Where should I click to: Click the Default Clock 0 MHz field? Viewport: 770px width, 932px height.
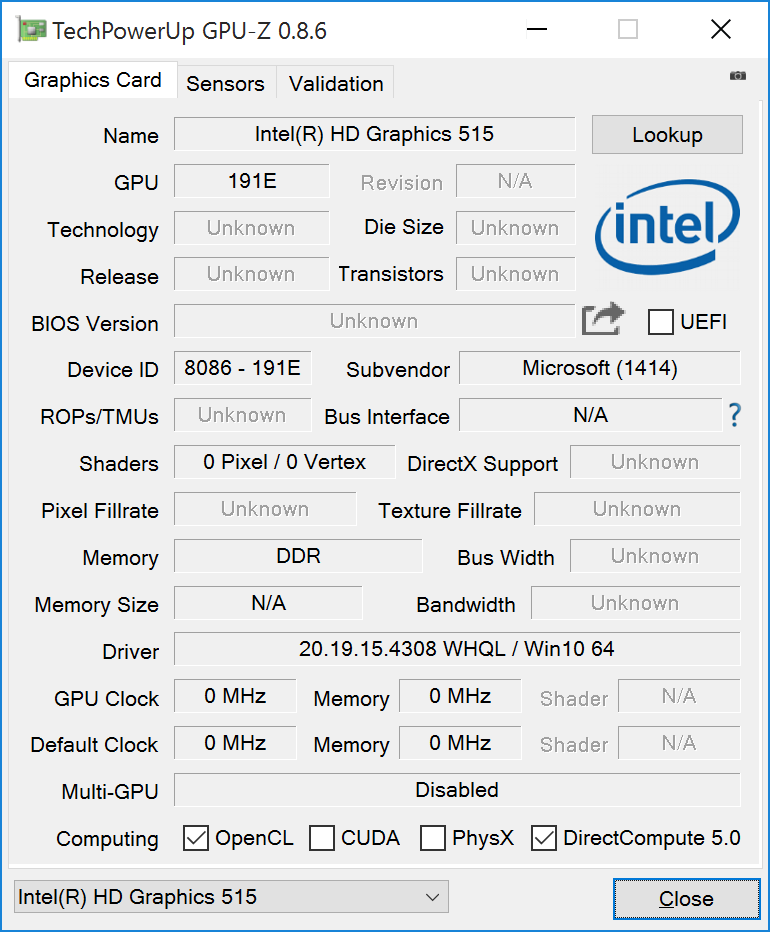(235, 742)
